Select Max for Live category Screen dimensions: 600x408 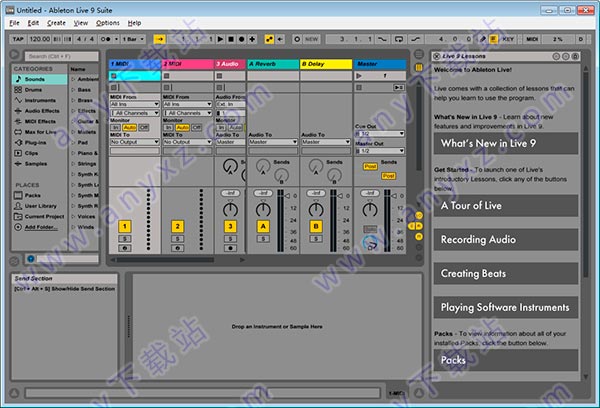pos(39,132)
